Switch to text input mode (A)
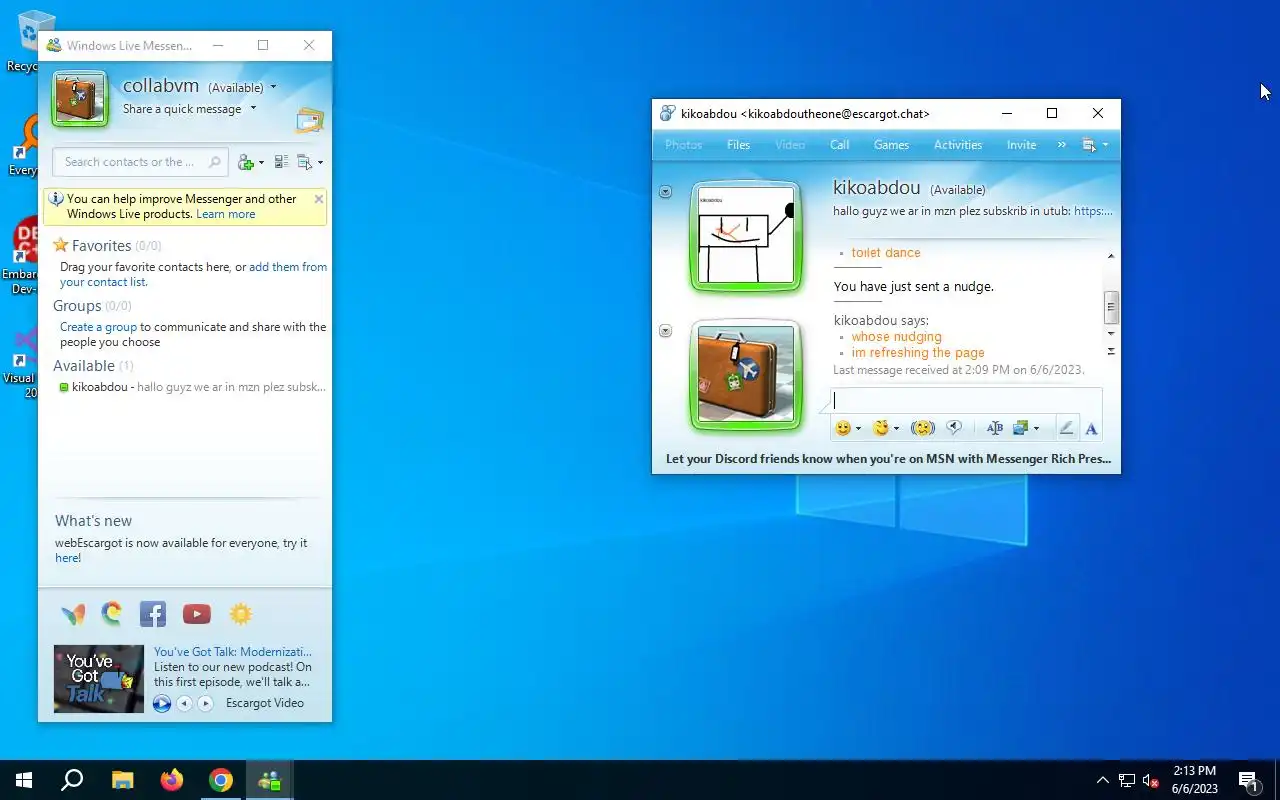The image size is (1280, 800). click(1091, 429)
